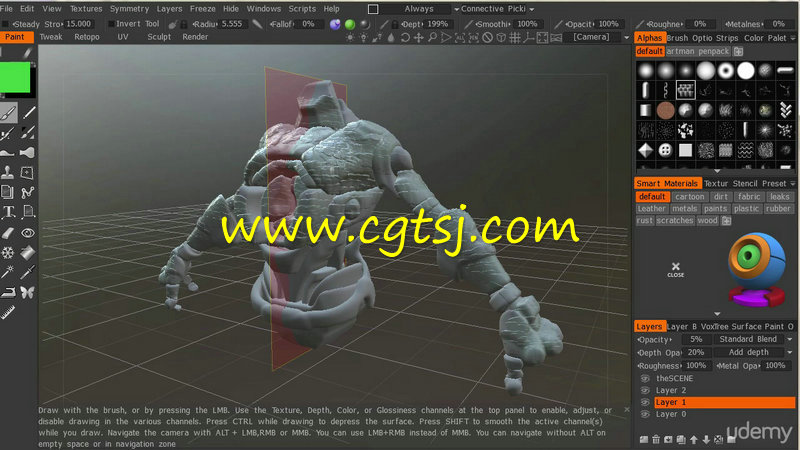Select the cartoon smart material folder
This screenshot has height=450, width=800.
click(689, 196)
